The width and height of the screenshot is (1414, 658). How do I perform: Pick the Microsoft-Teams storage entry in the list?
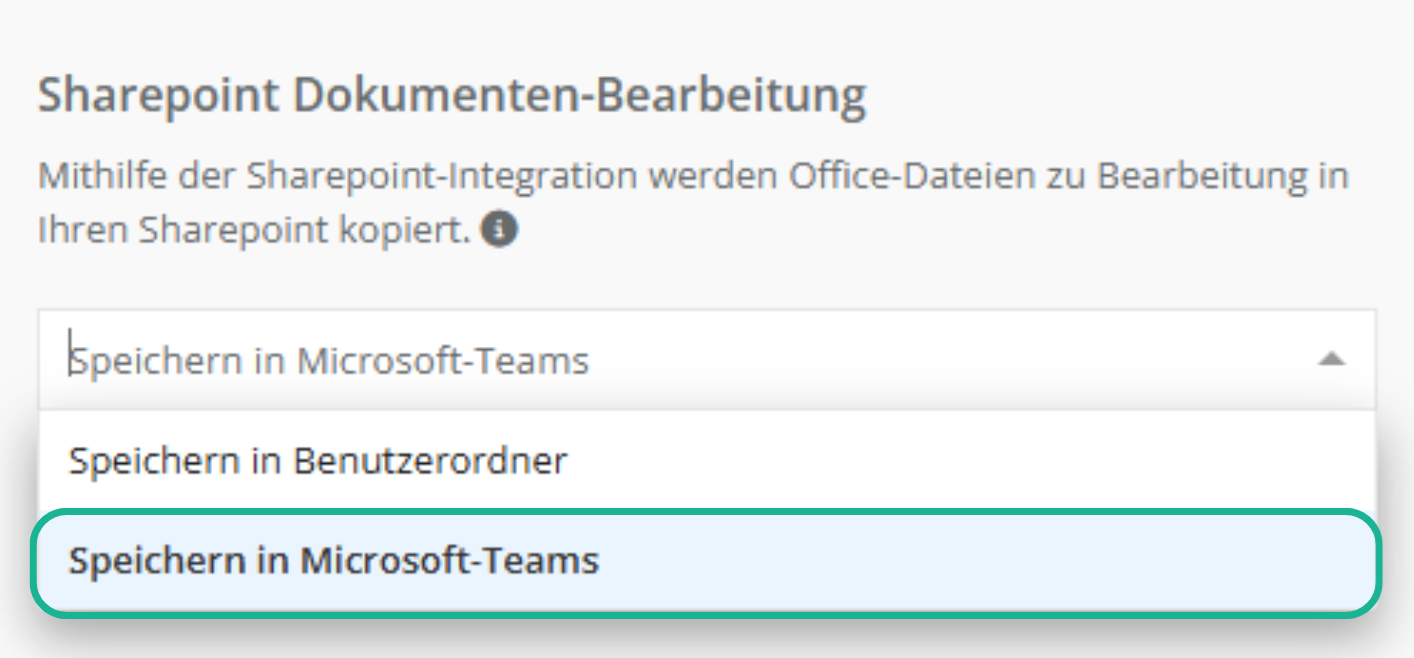point(333,561)
